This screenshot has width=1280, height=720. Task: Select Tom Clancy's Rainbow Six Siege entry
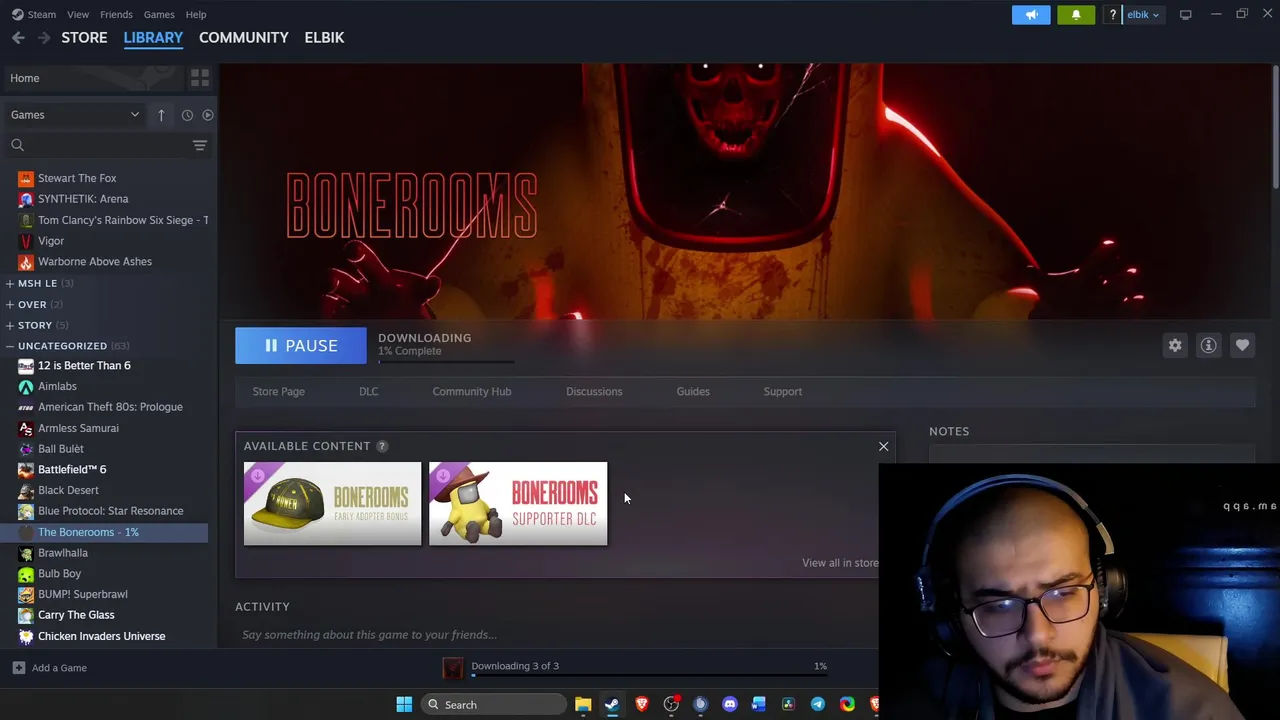(x=123, y=220)
